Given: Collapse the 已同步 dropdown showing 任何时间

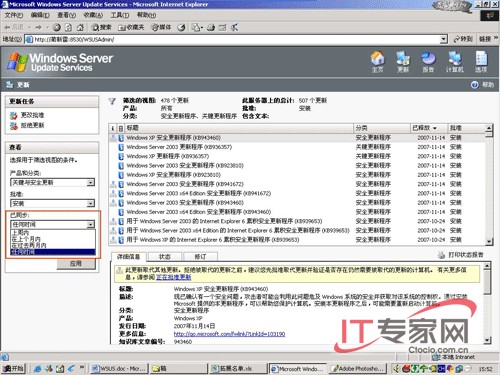Looking at the screenshot, I should click(90, 225).
